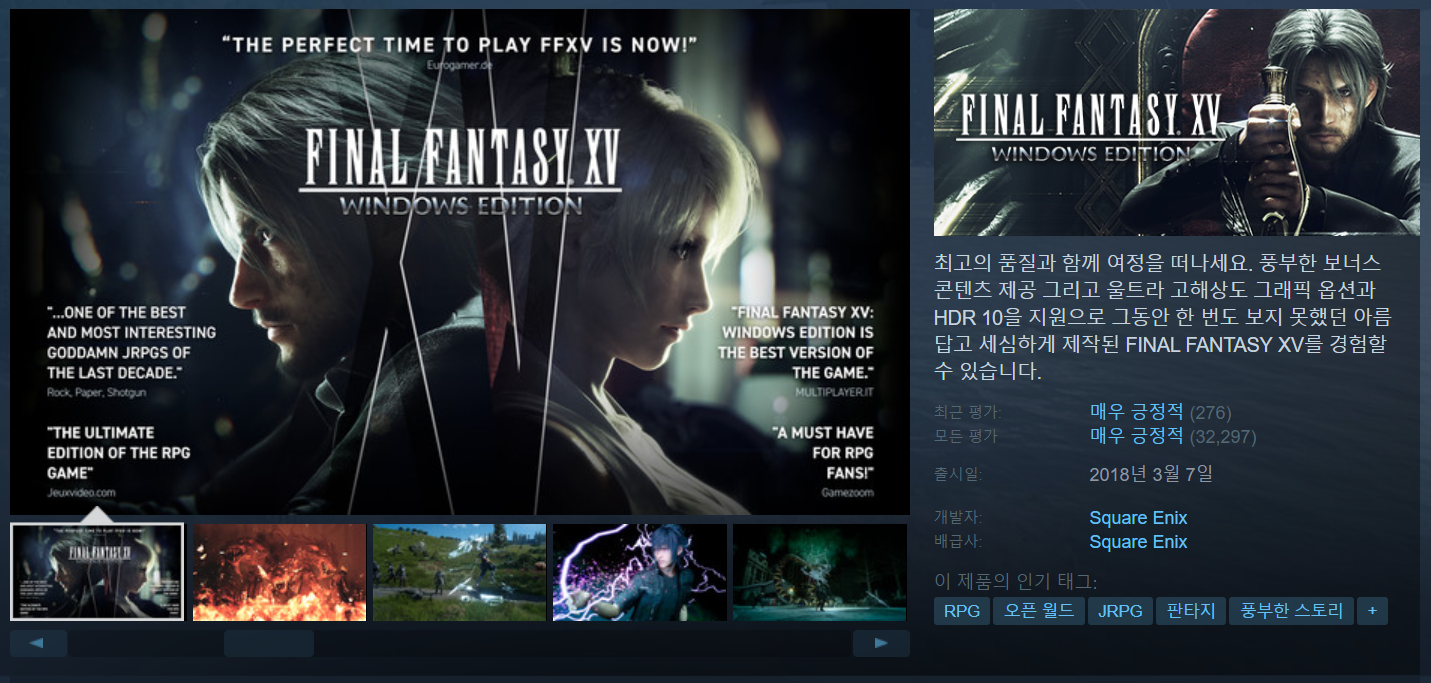Select the first thumbnail with game logo
The image size is (1431, 683).
tap(97, 572)
